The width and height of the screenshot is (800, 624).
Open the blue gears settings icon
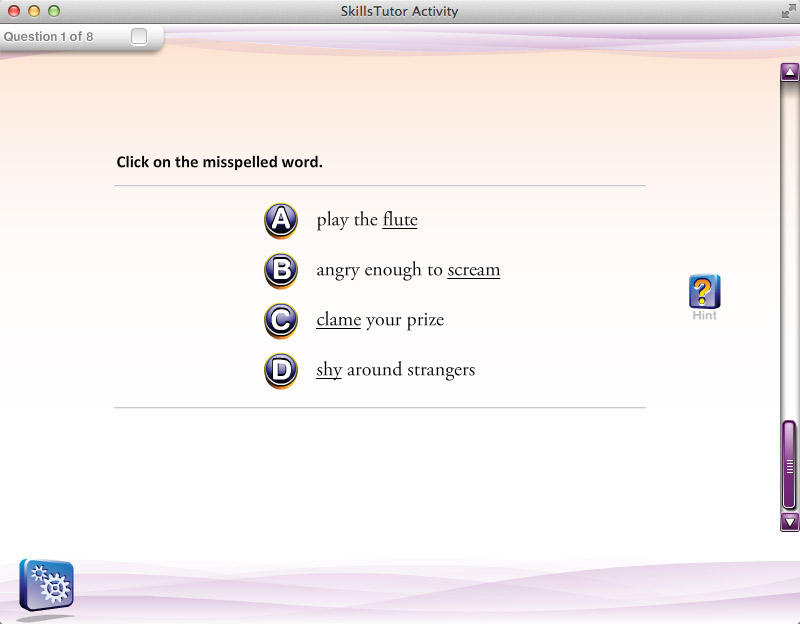point(46,585)
